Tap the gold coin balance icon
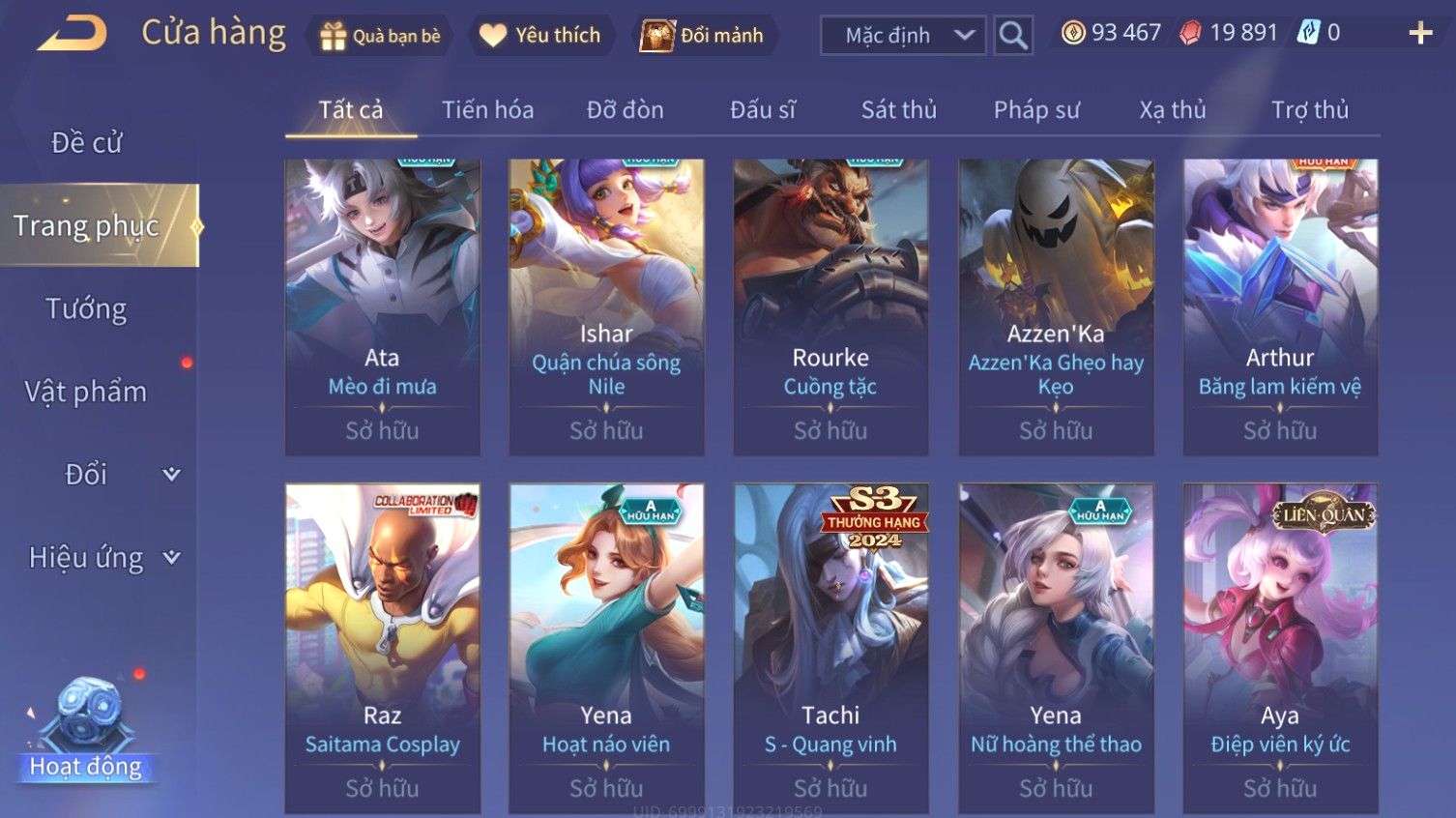 tap(1072, 33)
